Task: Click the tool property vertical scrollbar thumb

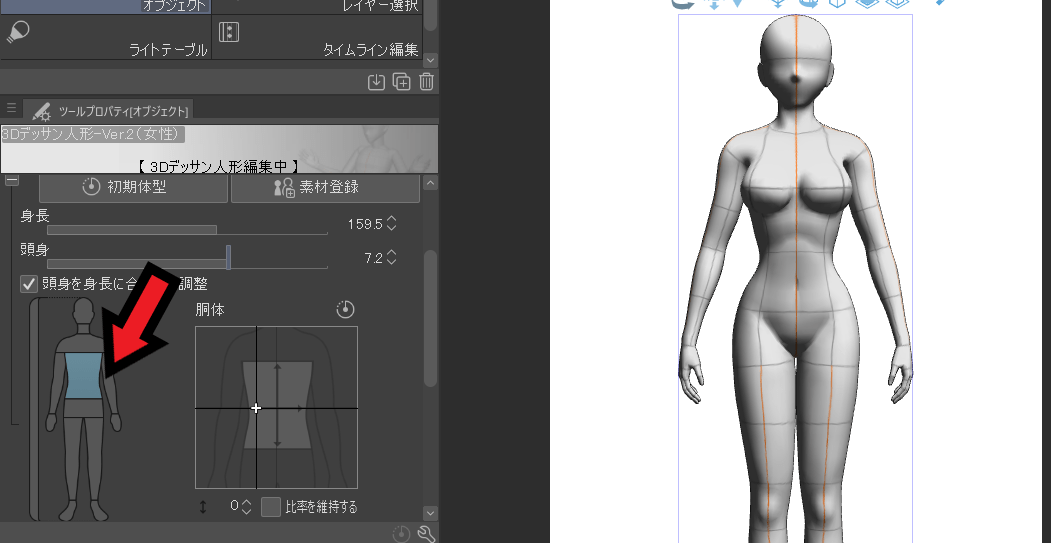Action: (x=431, y=318)
